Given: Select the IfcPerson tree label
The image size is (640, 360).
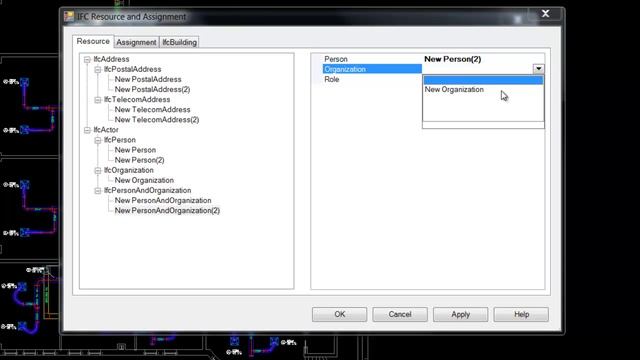Looking at the screenshot, I should pyautogui.click(x=120, y=140).
